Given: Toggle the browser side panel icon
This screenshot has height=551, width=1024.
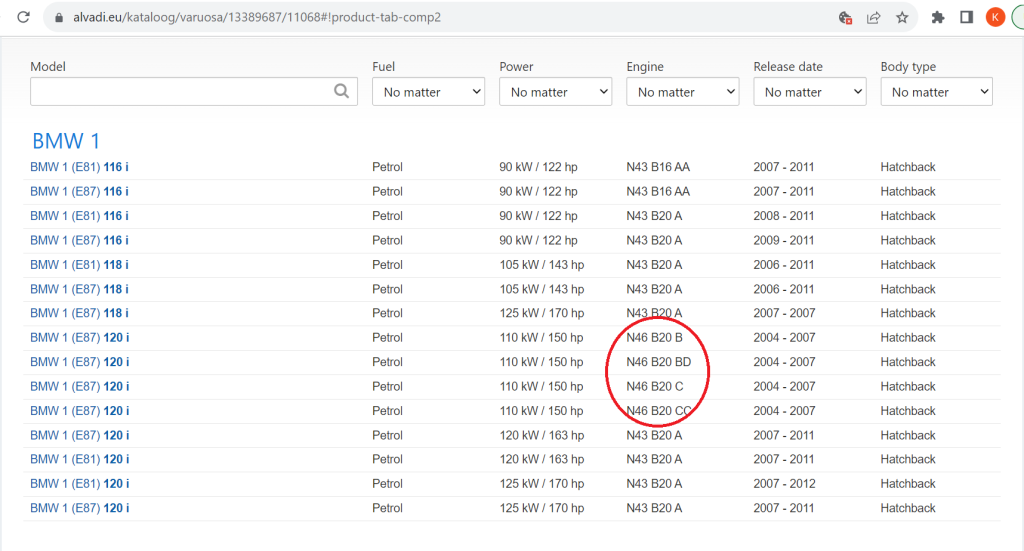Looking at the screenshot, I should (x=966, y=17).
